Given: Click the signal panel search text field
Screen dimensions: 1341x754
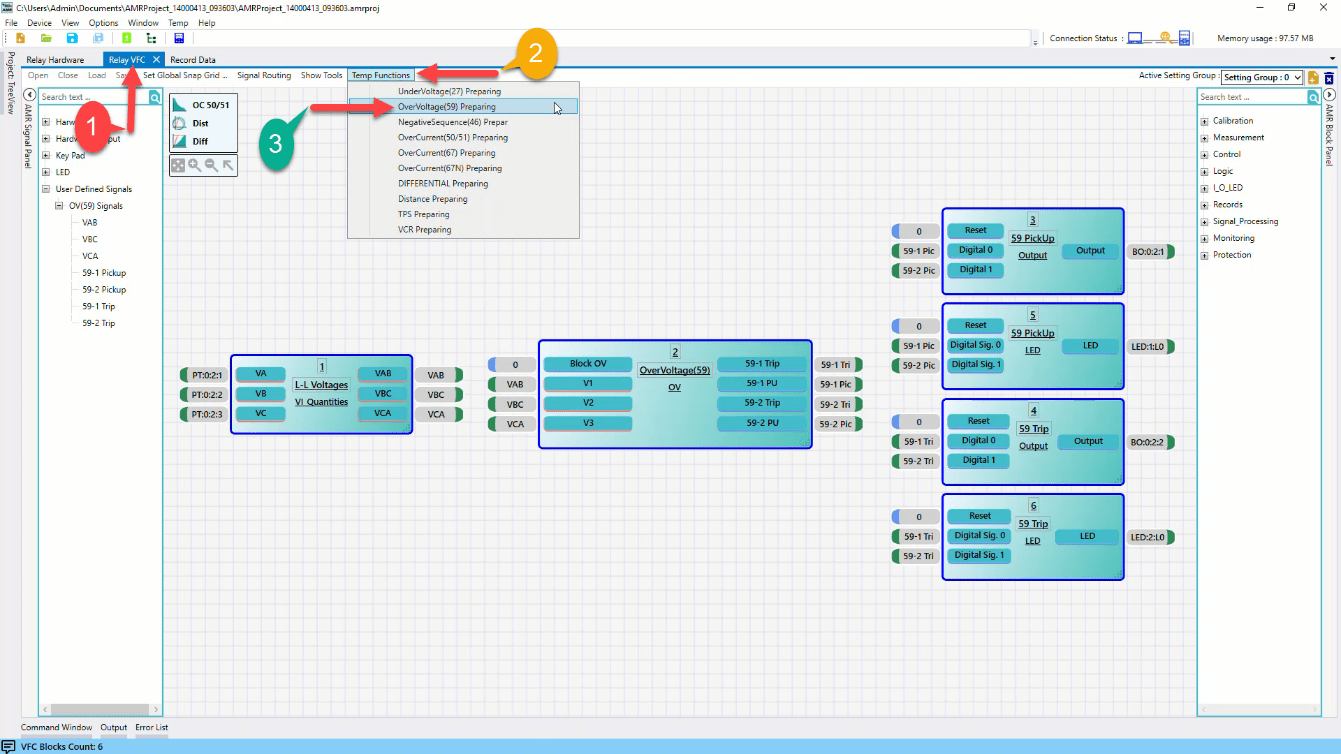Looking at the screenshot, I should pyautogui.click(x=92, y=97).
